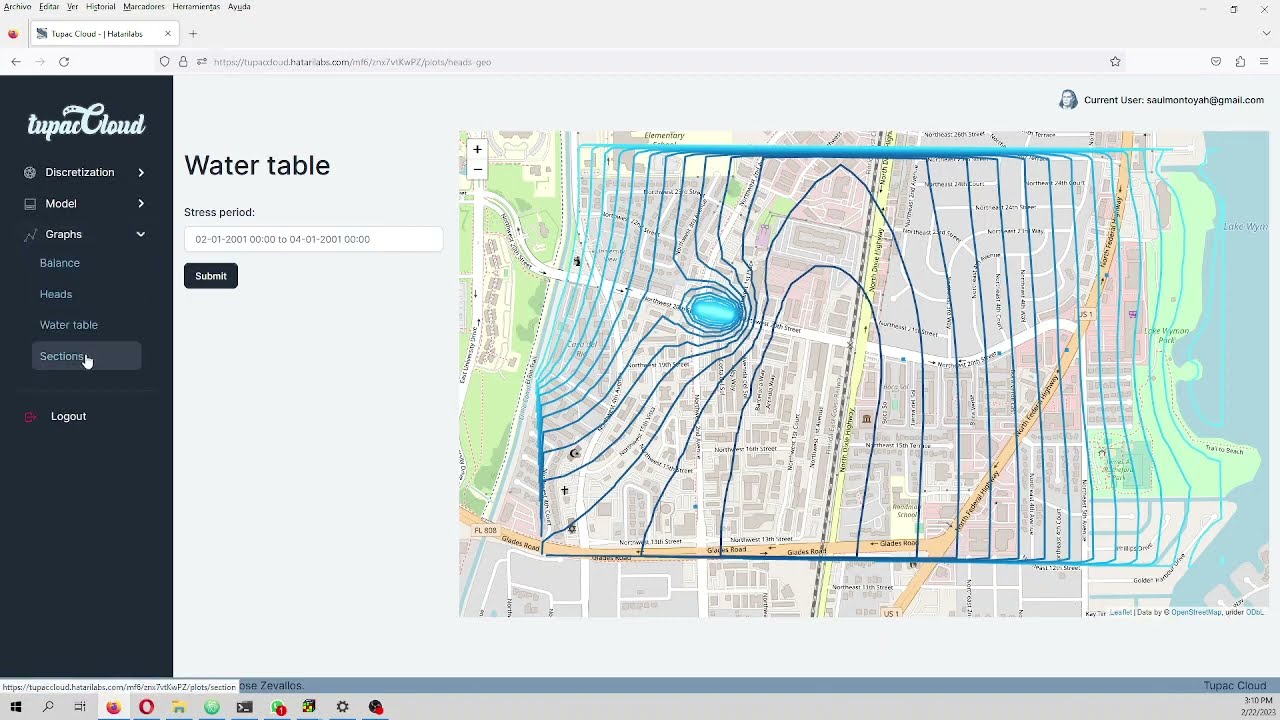1280x720 pixels.
Task: Open Task View in the taskbar
Action: 80,707
